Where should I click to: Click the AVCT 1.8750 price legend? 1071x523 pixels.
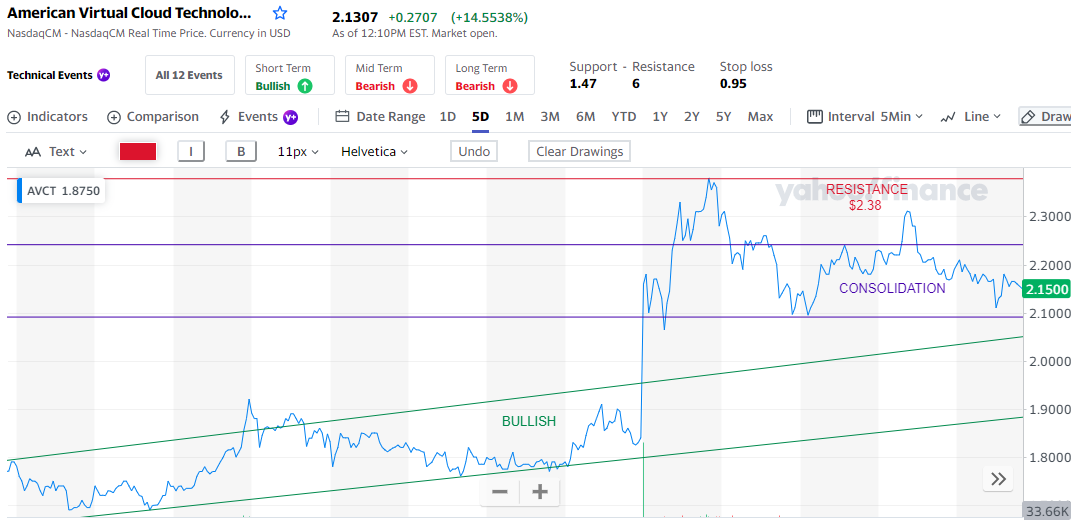(x=61, y=191)
